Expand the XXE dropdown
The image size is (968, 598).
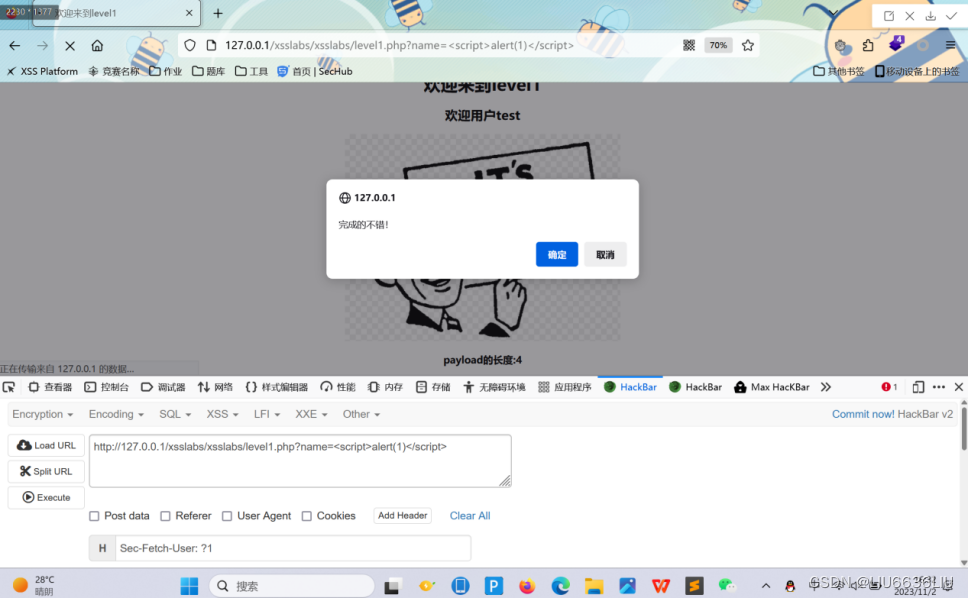311,414
